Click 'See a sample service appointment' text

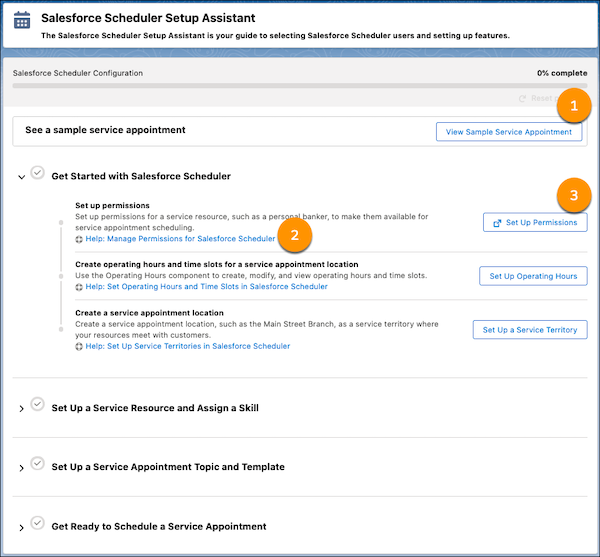pos(105,130)
